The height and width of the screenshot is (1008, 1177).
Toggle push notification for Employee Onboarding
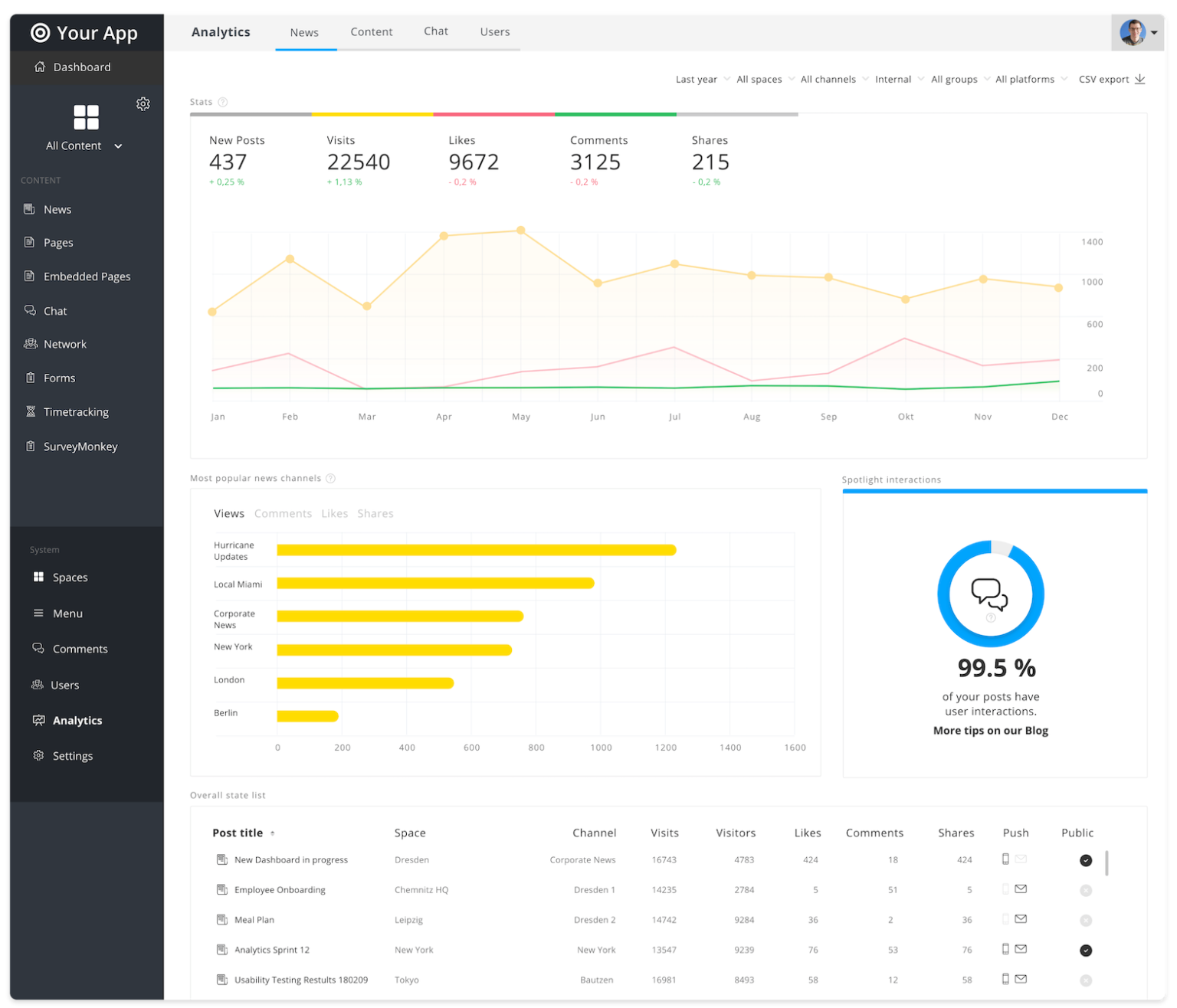(1006, 889)
